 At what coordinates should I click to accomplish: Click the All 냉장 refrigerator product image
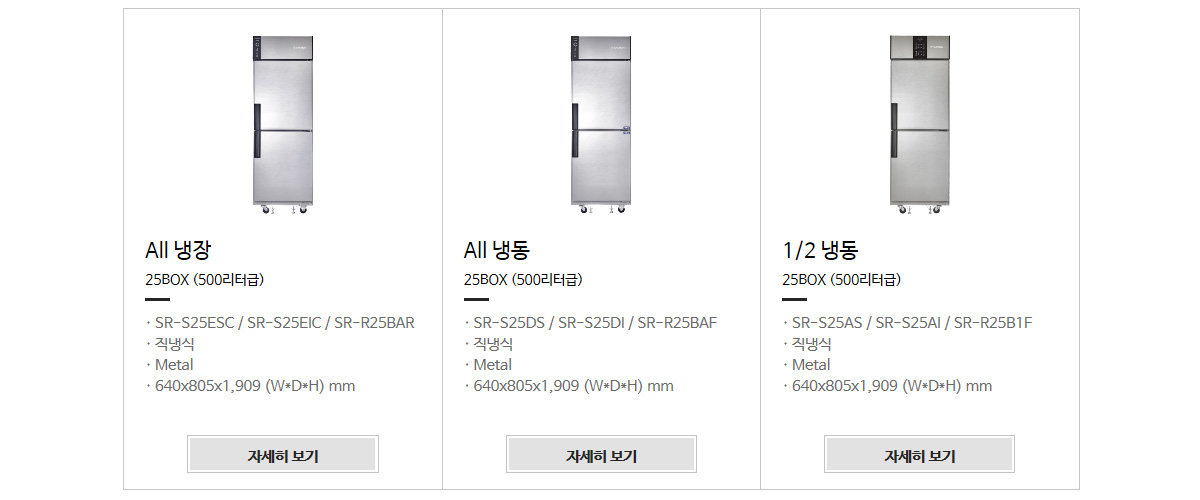tap(283, 125)
